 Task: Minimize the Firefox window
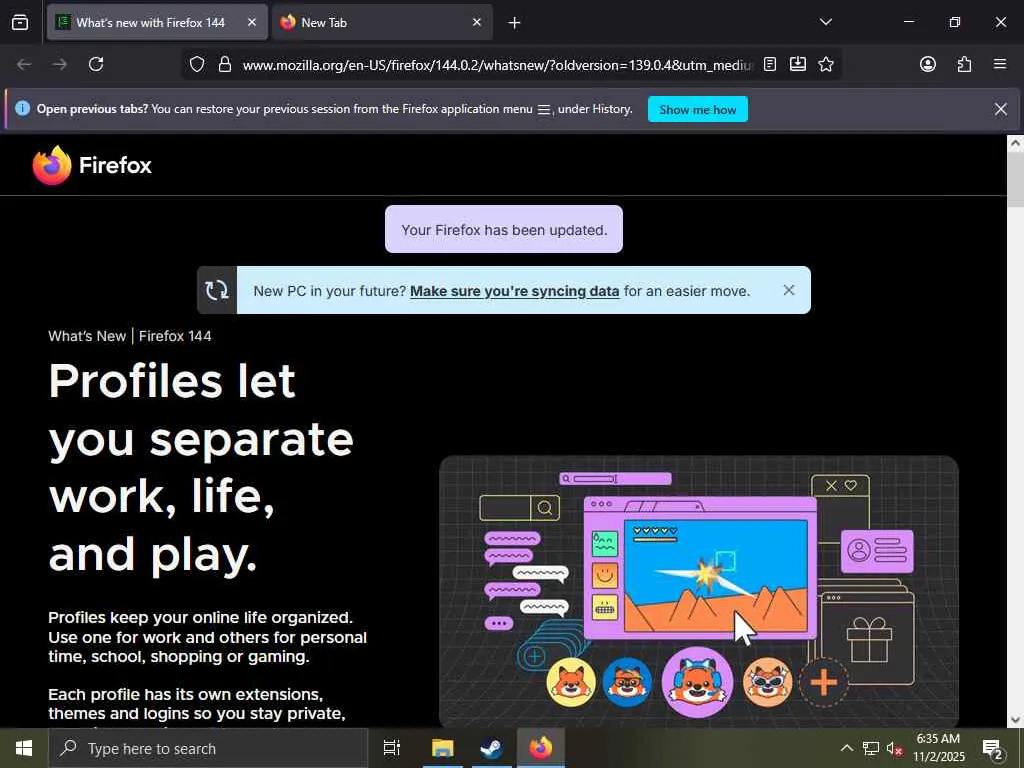[x=908, y=22]
